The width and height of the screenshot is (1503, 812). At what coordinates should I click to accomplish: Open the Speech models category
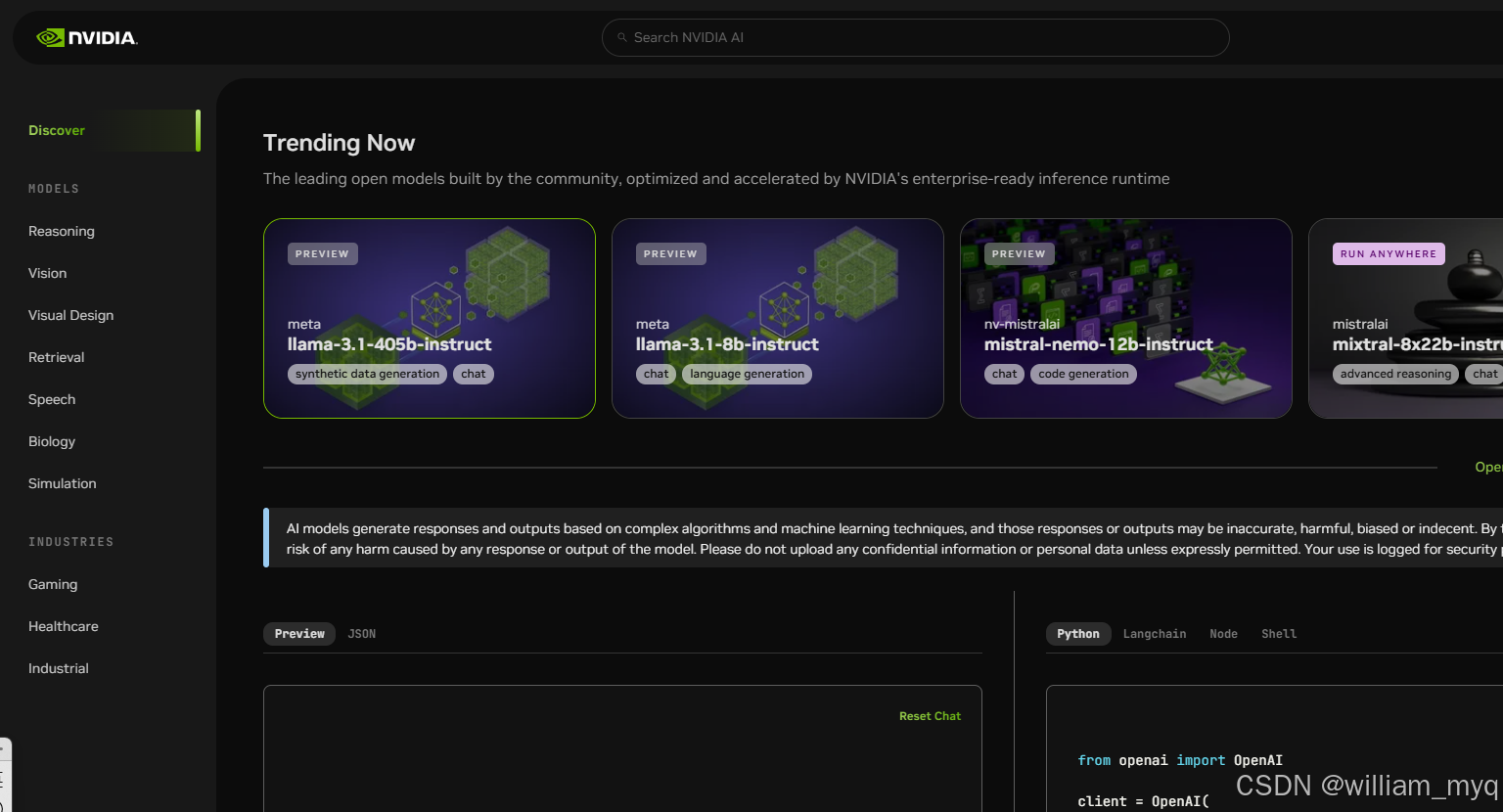tap(52, 399)
